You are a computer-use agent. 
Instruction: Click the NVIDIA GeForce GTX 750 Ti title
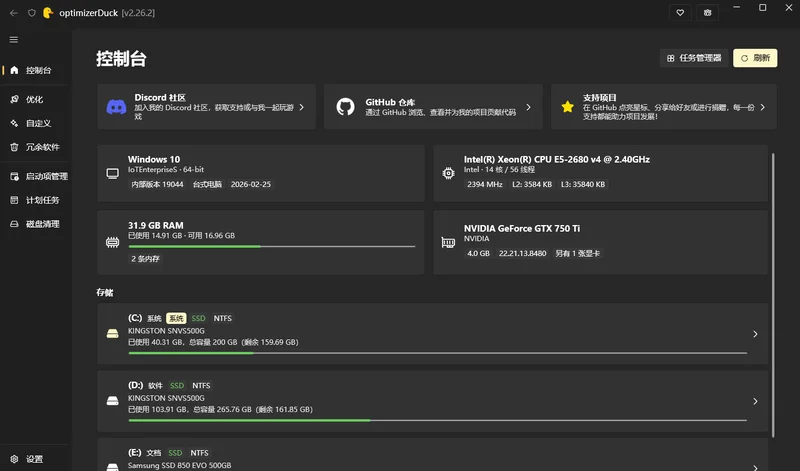tap(521, 228)
